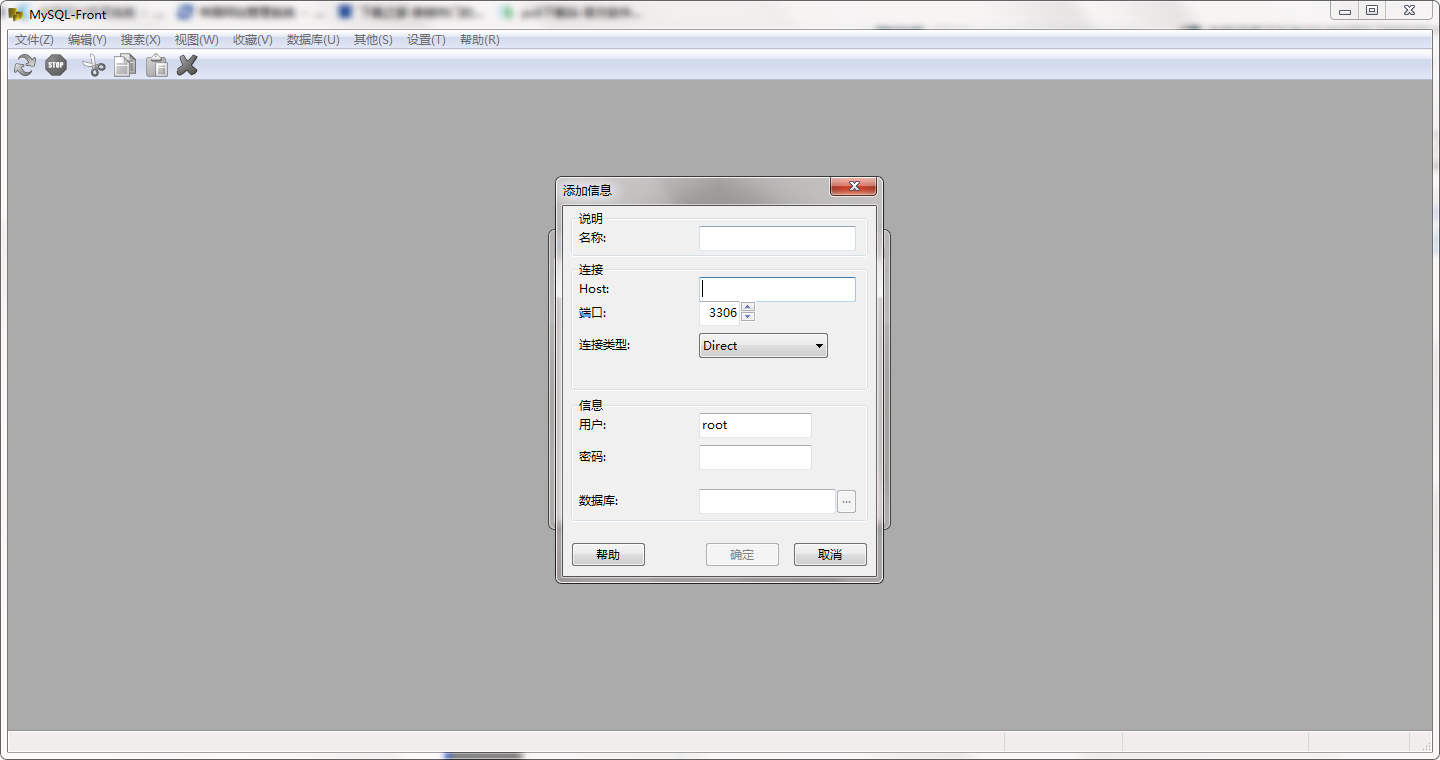Open the 数据库(U) menu

click(313, 40)
